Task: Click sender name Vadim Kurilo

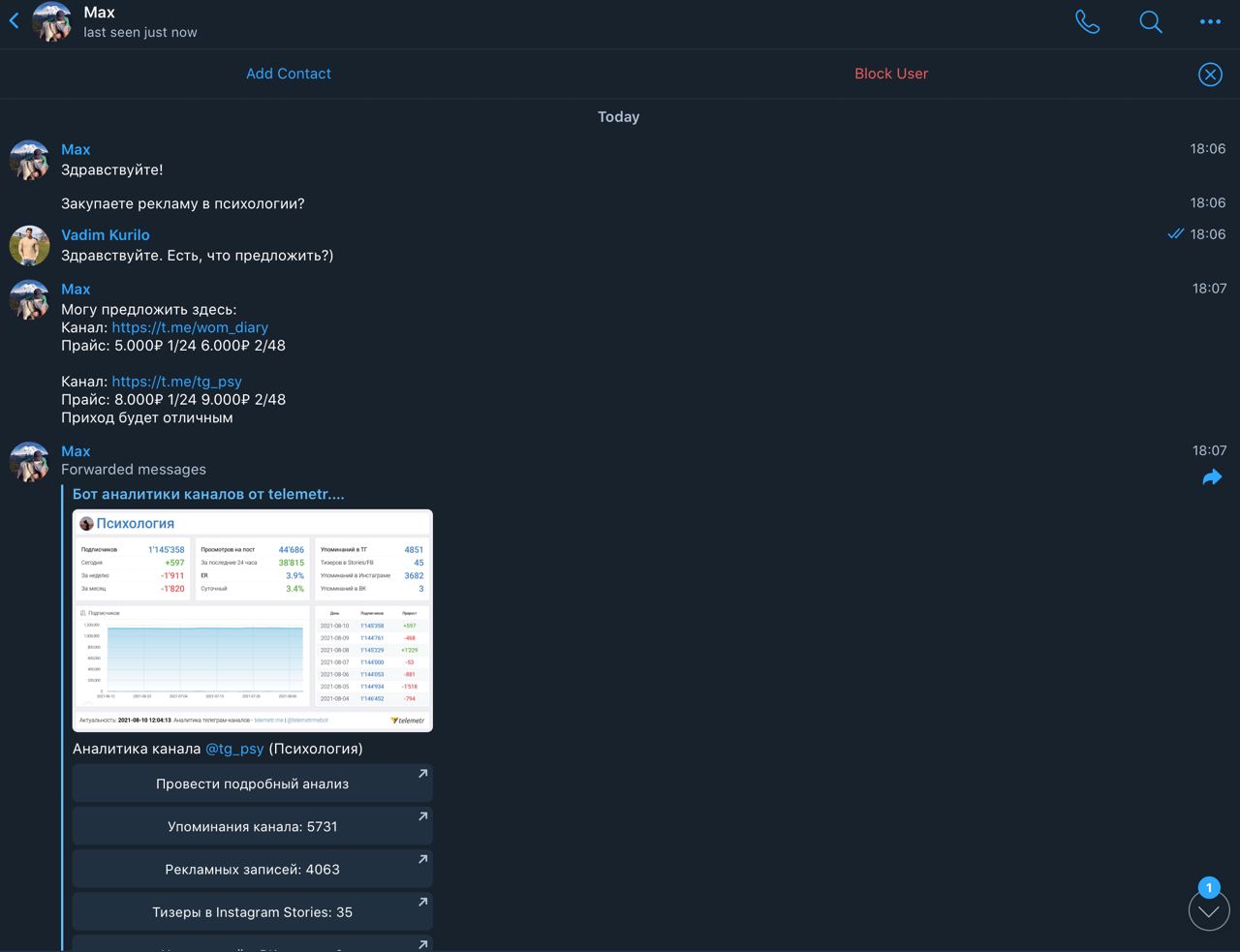Action: pyautogui.click(x=106, y=234)
